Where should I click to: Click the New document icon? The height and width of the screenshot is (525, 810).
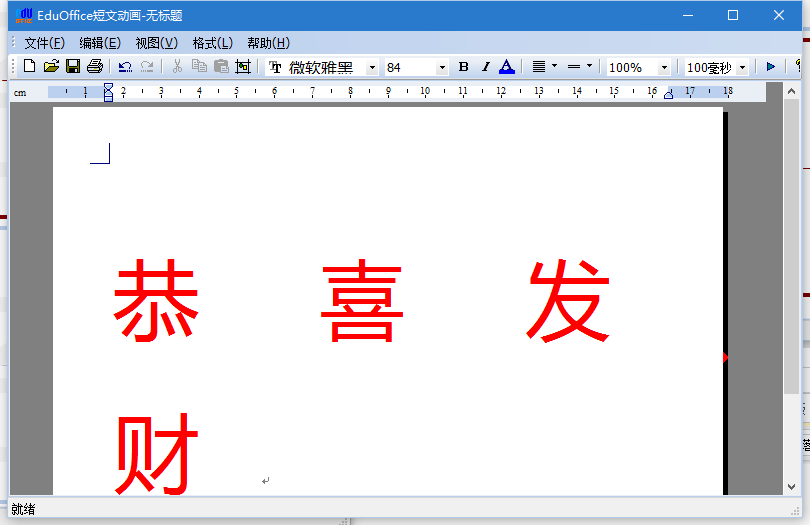pyautogui.click(x=29, y=67)
